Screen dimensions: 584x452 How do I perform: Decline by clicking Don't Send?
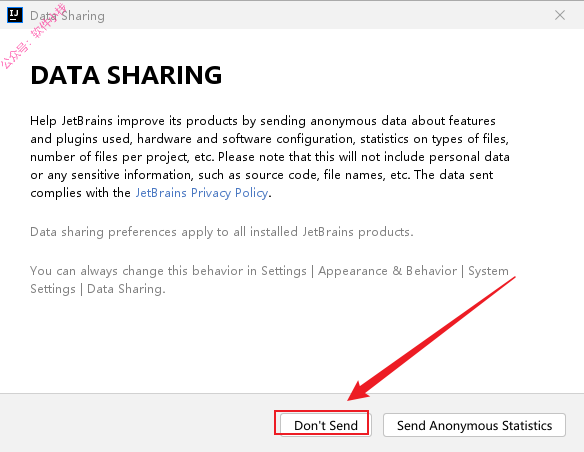(326, 425)
